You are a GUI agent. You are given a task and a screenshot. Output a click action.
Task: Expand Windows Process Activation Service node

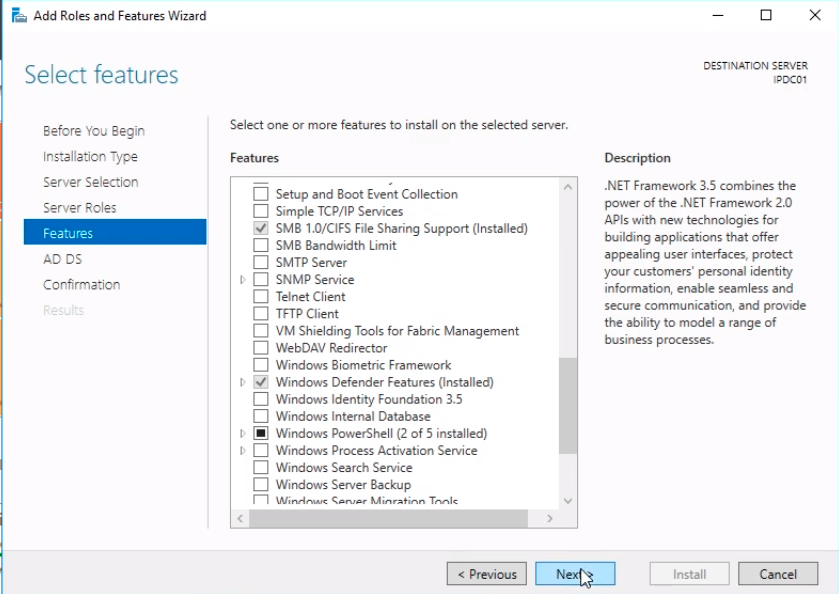pos(243,451)
